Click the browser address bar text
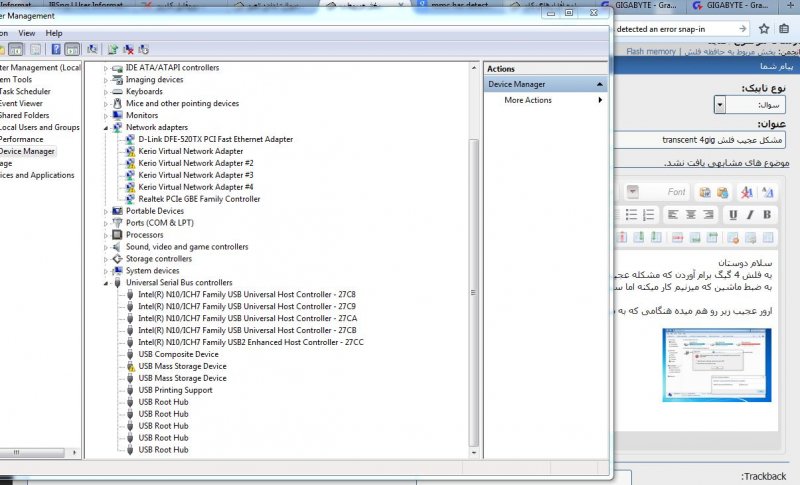Viewport: 800px width, 485px height. pyautogui.click(x=661, y=29)
